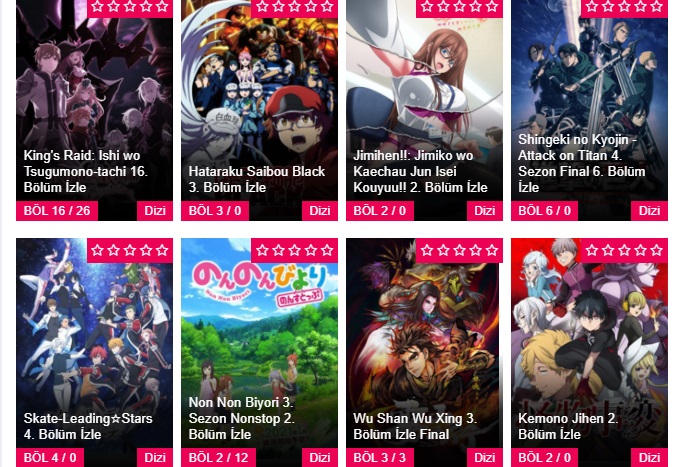Click star rating on Non Non Biyori card
This screenshot has width=682, height=467.
coord(294,250)
